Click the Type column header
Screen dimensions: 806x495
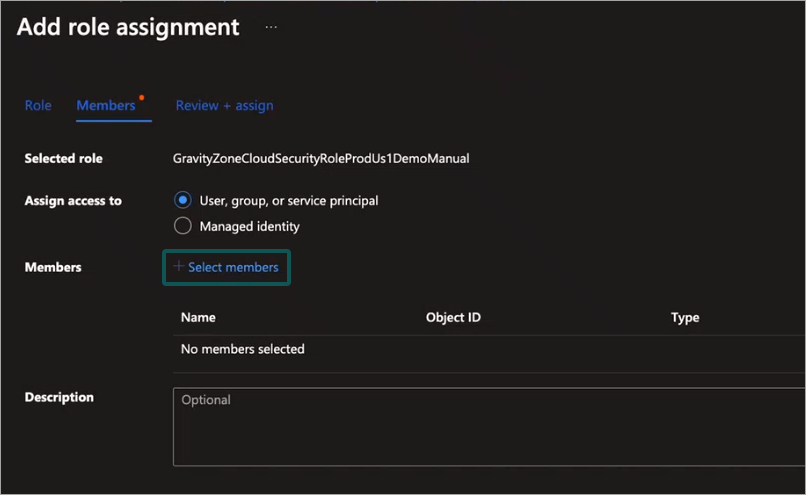pos(685,317)
